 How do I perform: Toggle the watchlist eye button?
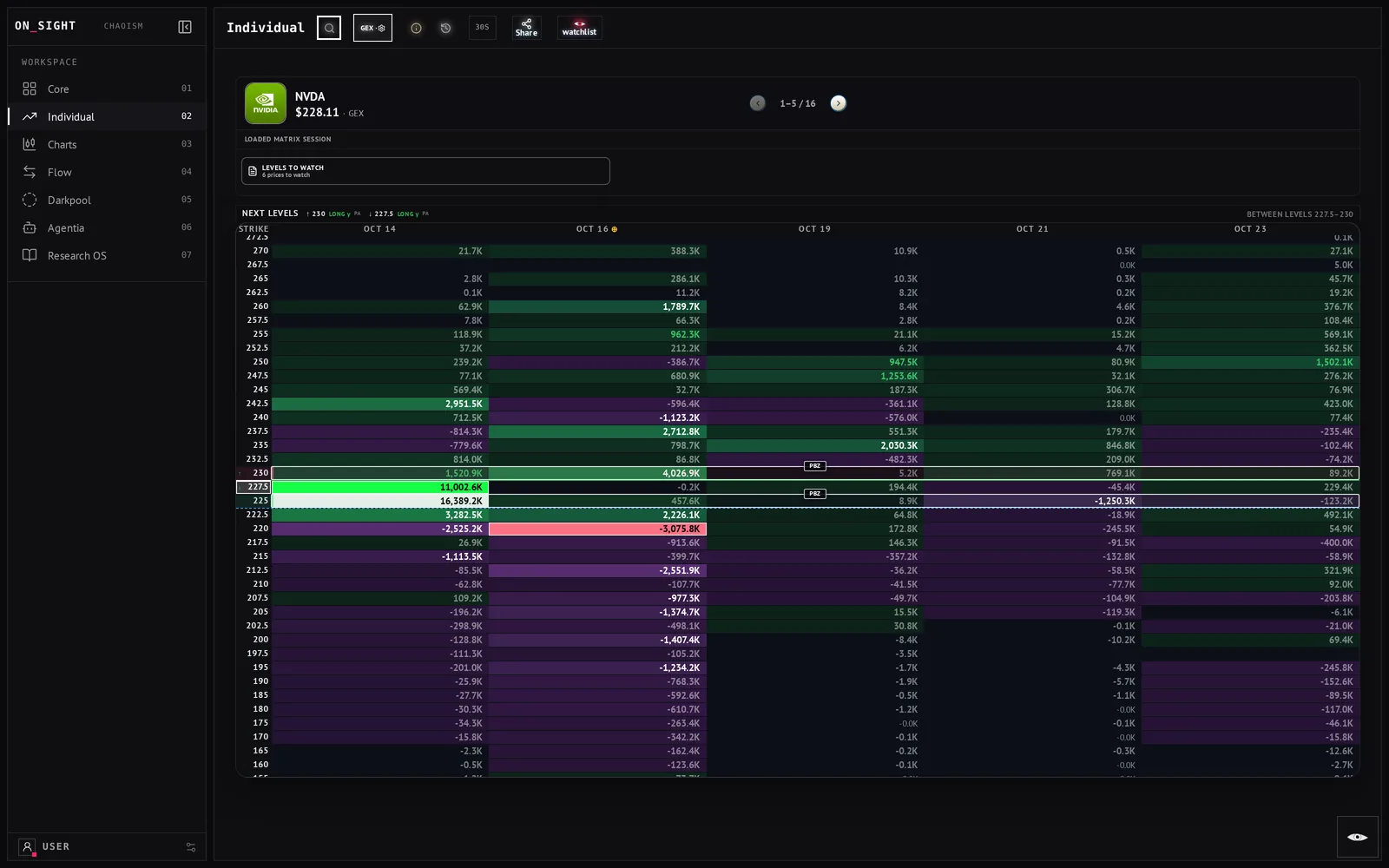[x=579, y=28]
